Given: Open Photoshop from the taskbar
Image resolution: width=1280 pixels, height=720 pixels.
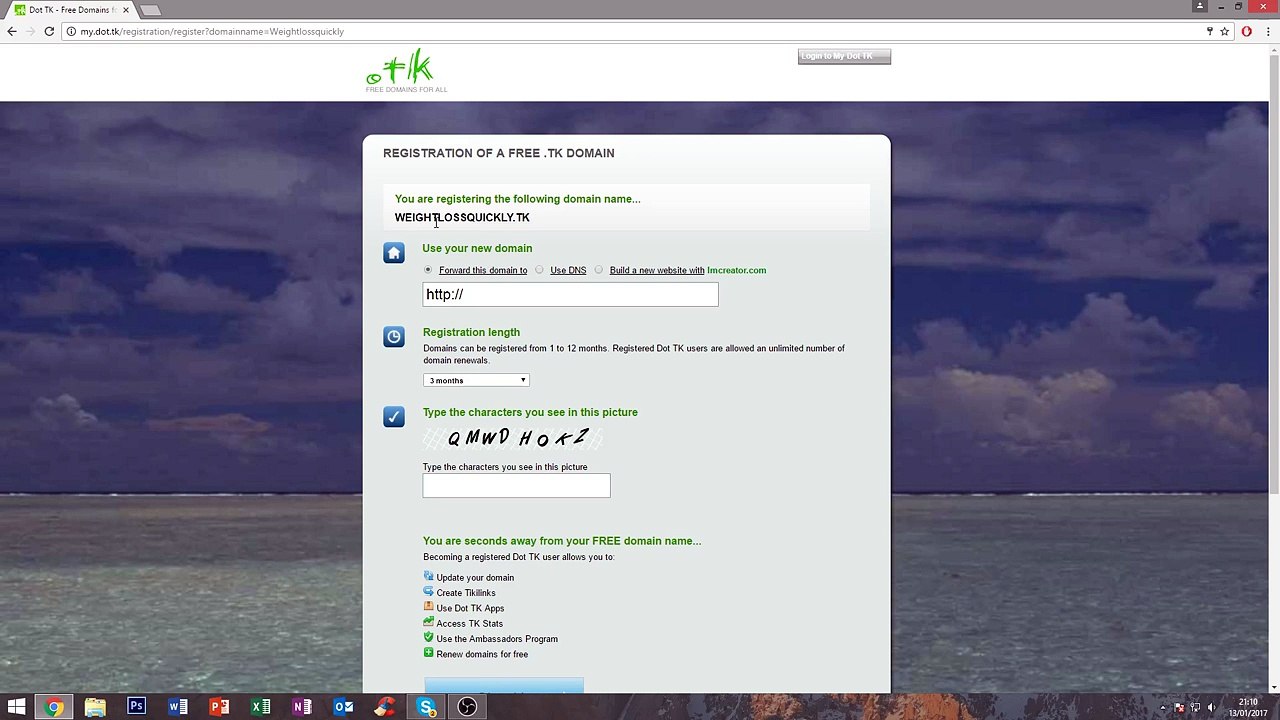Looking at the screenshot, I should coord(136,707).
